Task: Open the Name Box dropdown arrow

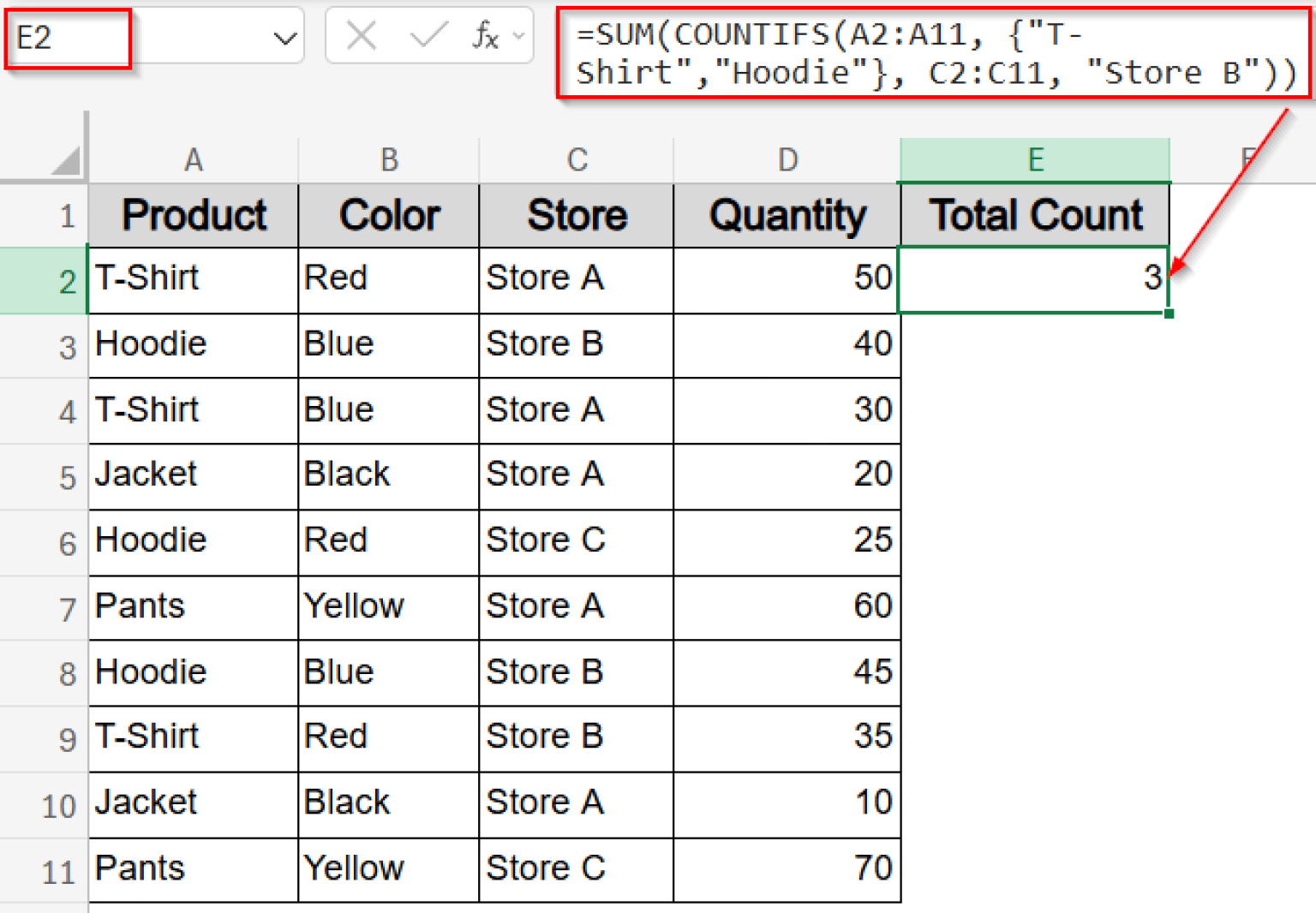Action: (285, 35)
